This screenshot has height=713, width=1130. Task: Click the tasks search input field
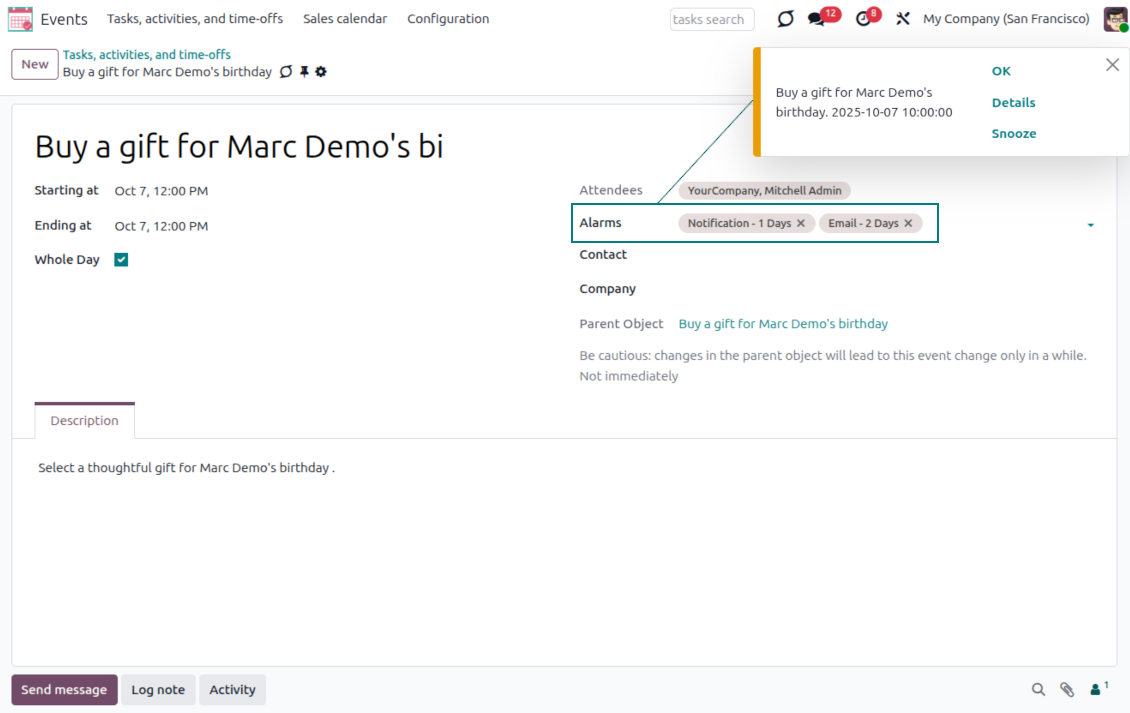[x=712, y=19]
